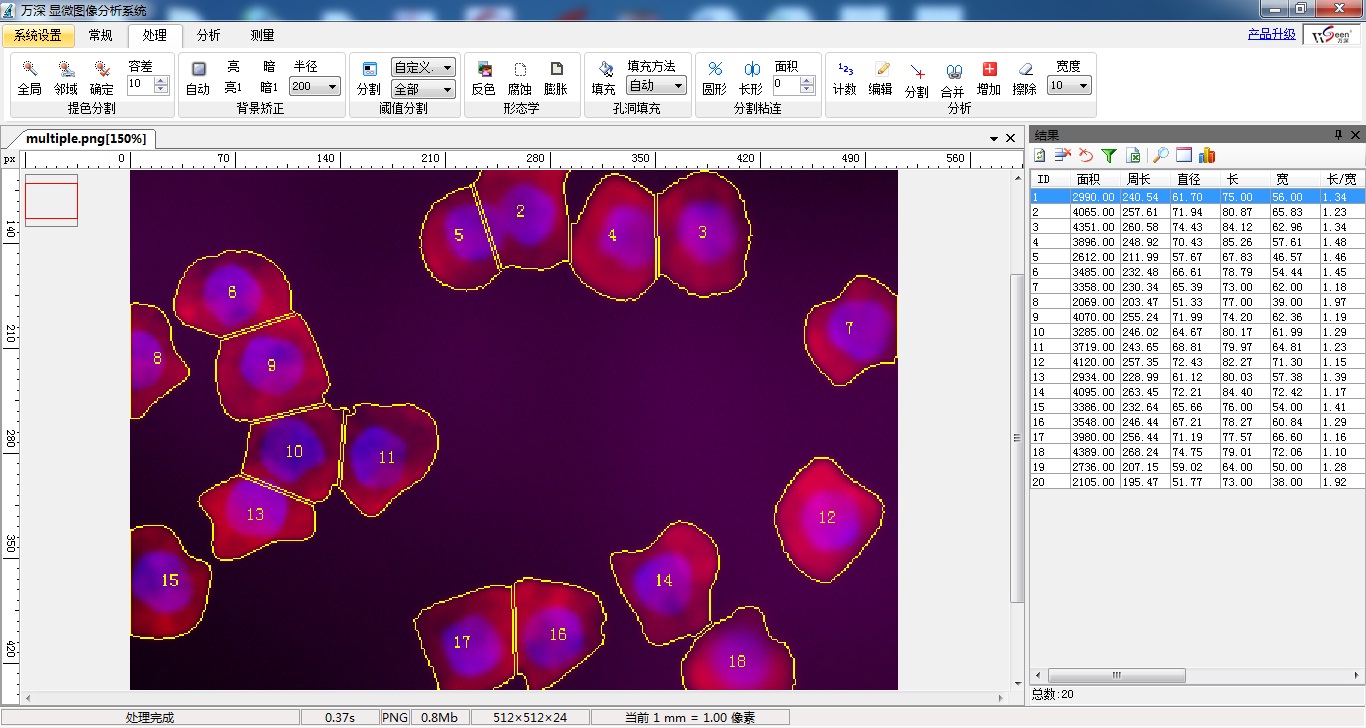1366x728 pixels.
Task: Run the 分割 threshold segmentation tool
Action: (369, 78)
